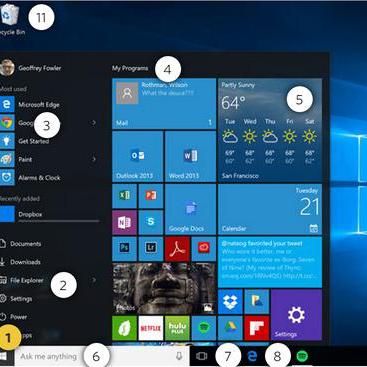The width and height of the screenshot is (367, 367).
Task: Click the Ask me anything search box
Action: [x=102, y=356]
